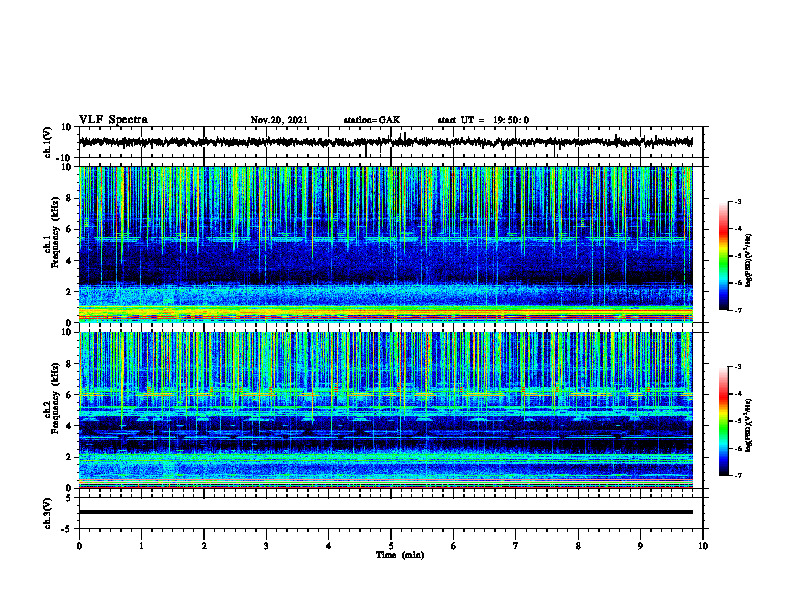Click the ch.3(V) flat black trace
This screenshot has height=612, width=792.
coord(386,512)
